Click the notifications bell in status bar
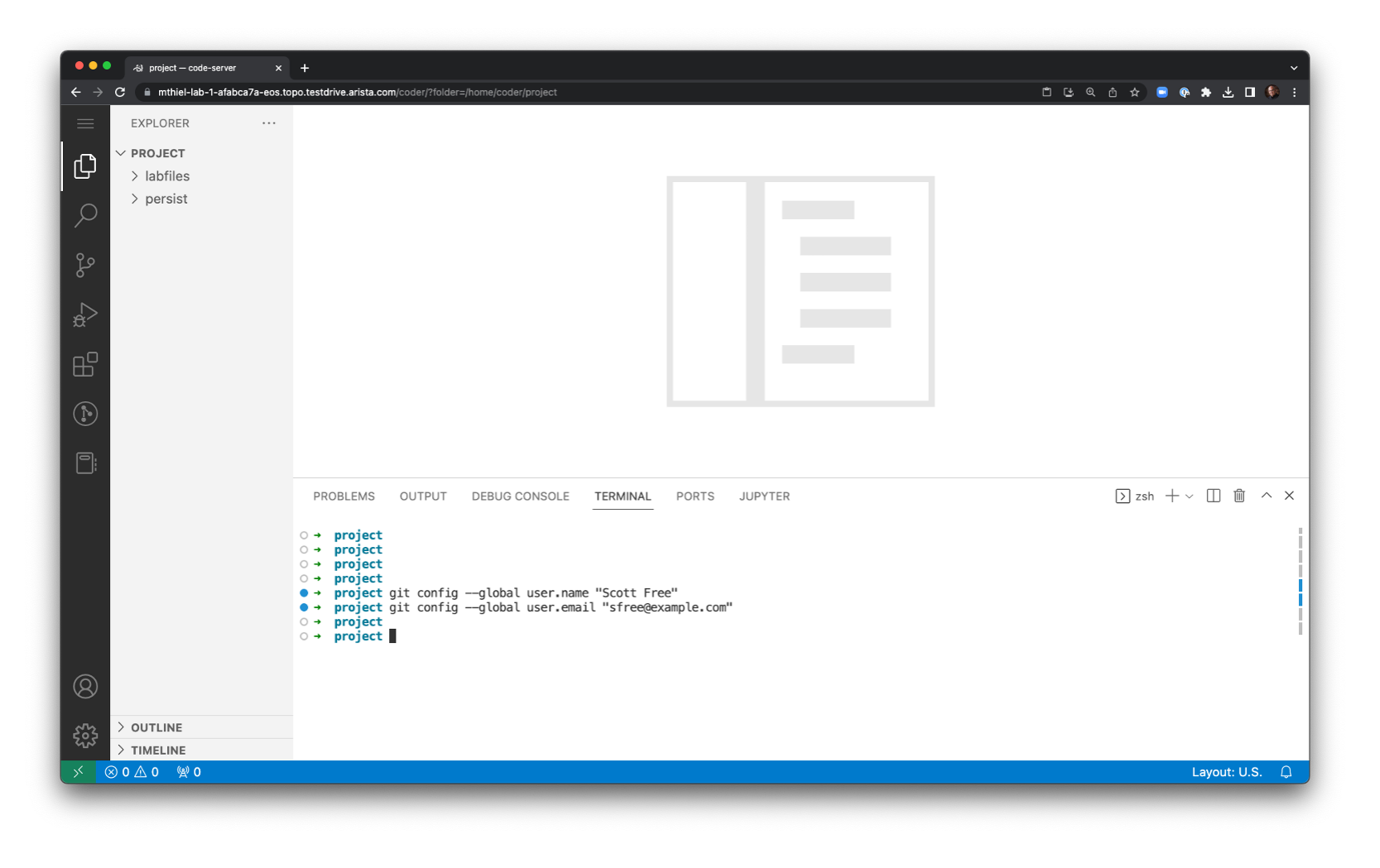Viewport: 1380px width, 868px height. tap(1286, 772)
